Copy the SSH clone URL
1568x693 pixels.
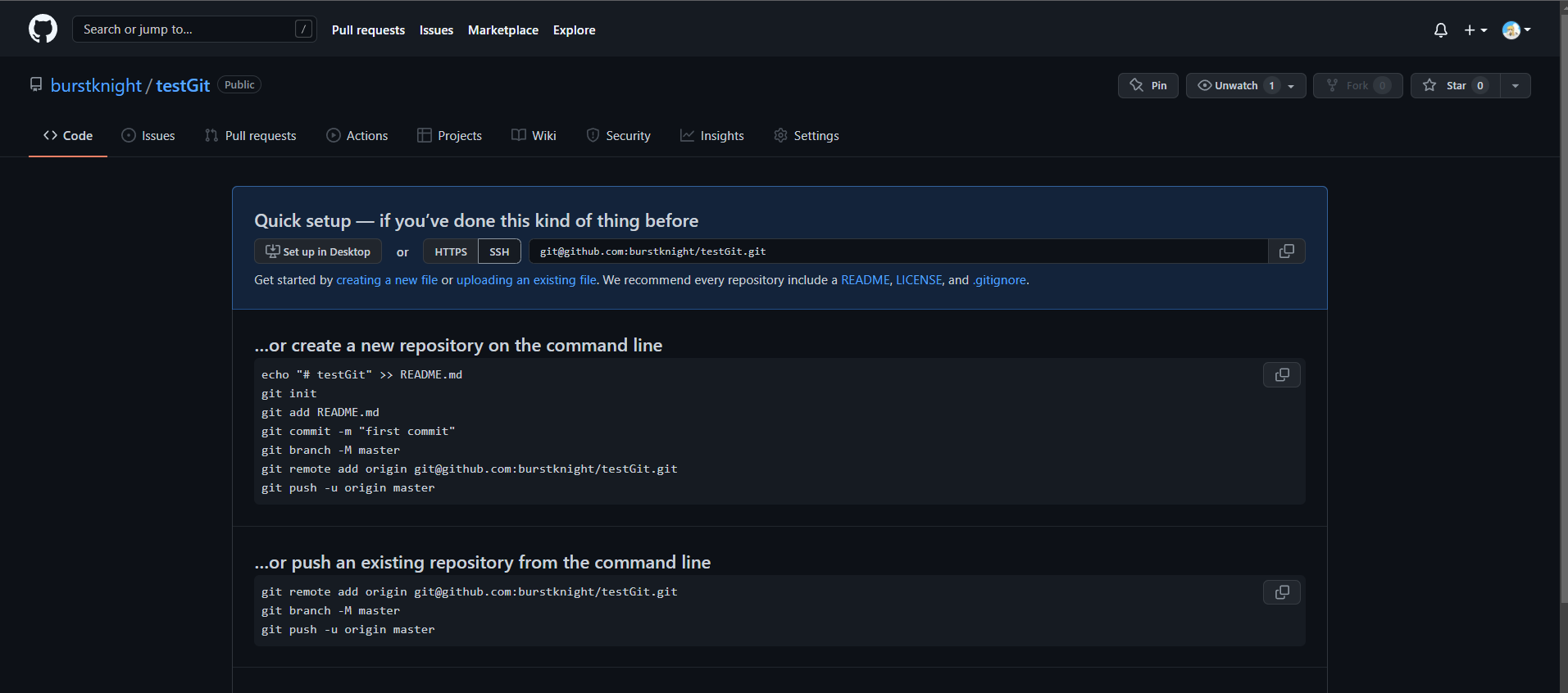tap(1286, 251)
